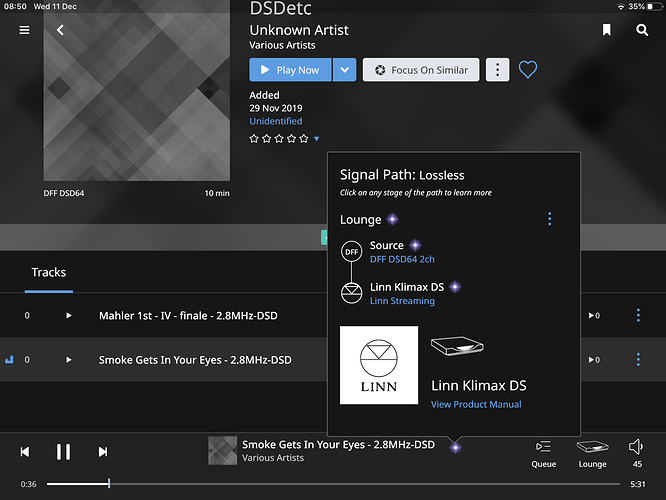Expand Play Now dropdown arrow
Viewport: 666px width, 500px height.
(x=344, y=70)
